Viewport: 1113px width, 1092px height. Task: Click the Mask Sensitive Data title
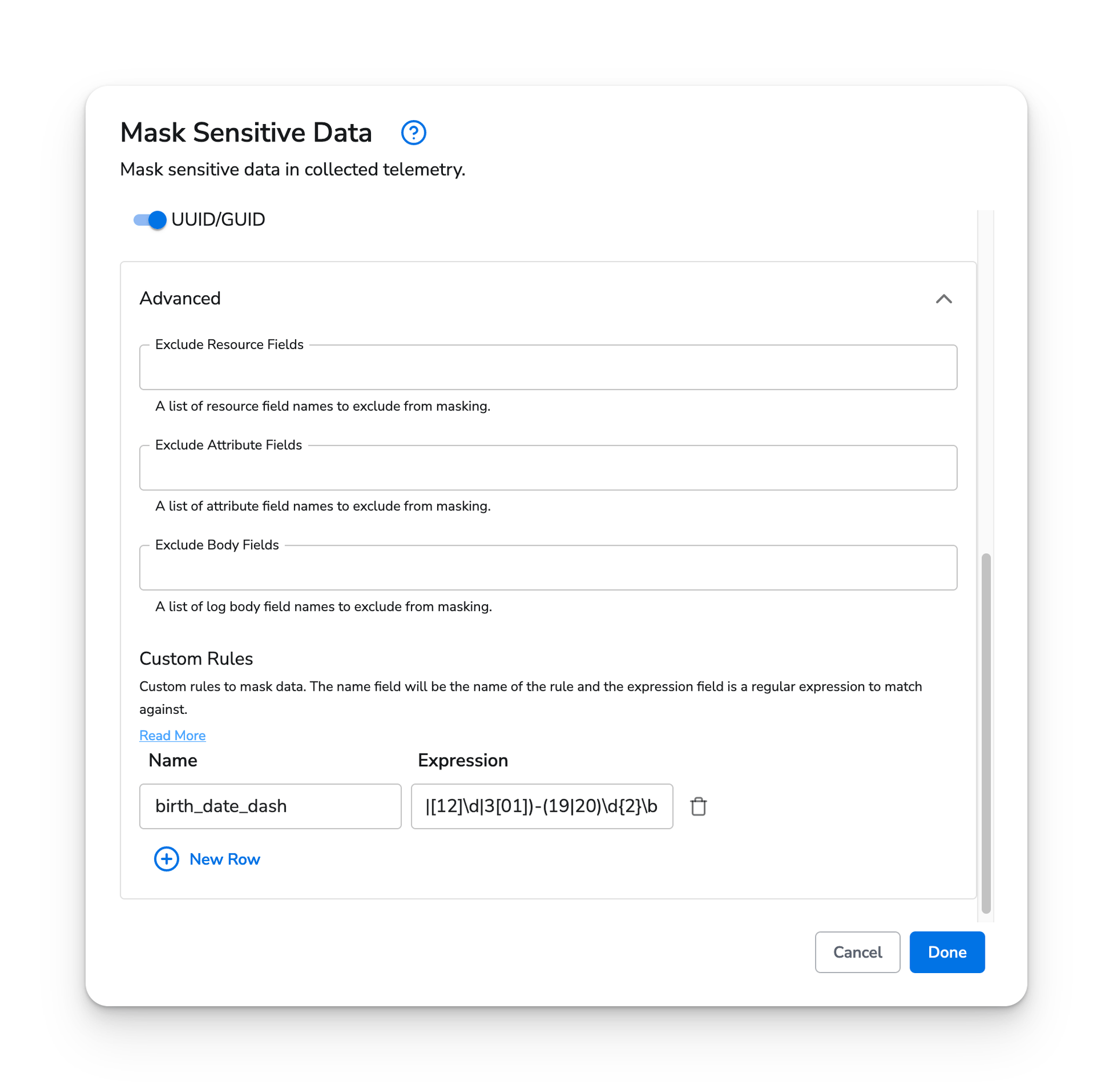(x=246, y=133)
